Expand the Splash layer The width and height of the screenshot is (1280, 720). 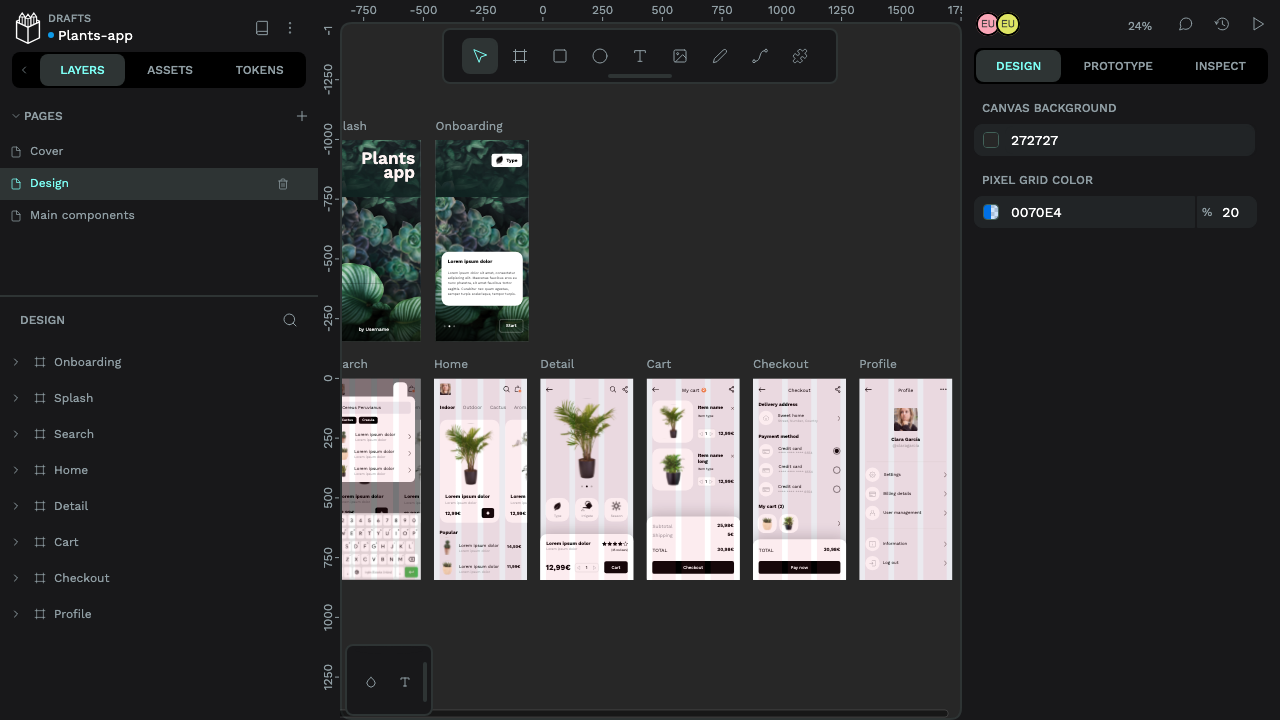[x=16, y=398]
